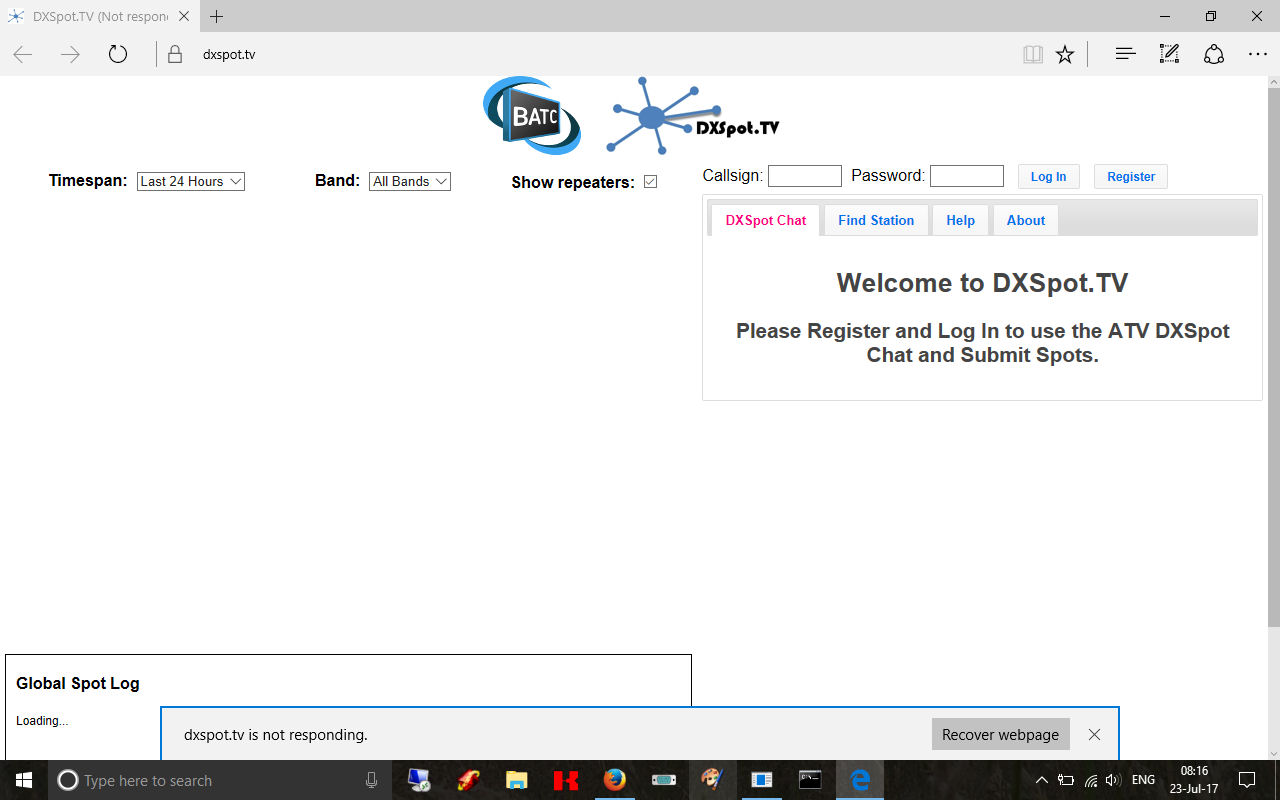1280x800 pixels.
Task: Open the Reading view book icon
Action: tap(1033, 54)
